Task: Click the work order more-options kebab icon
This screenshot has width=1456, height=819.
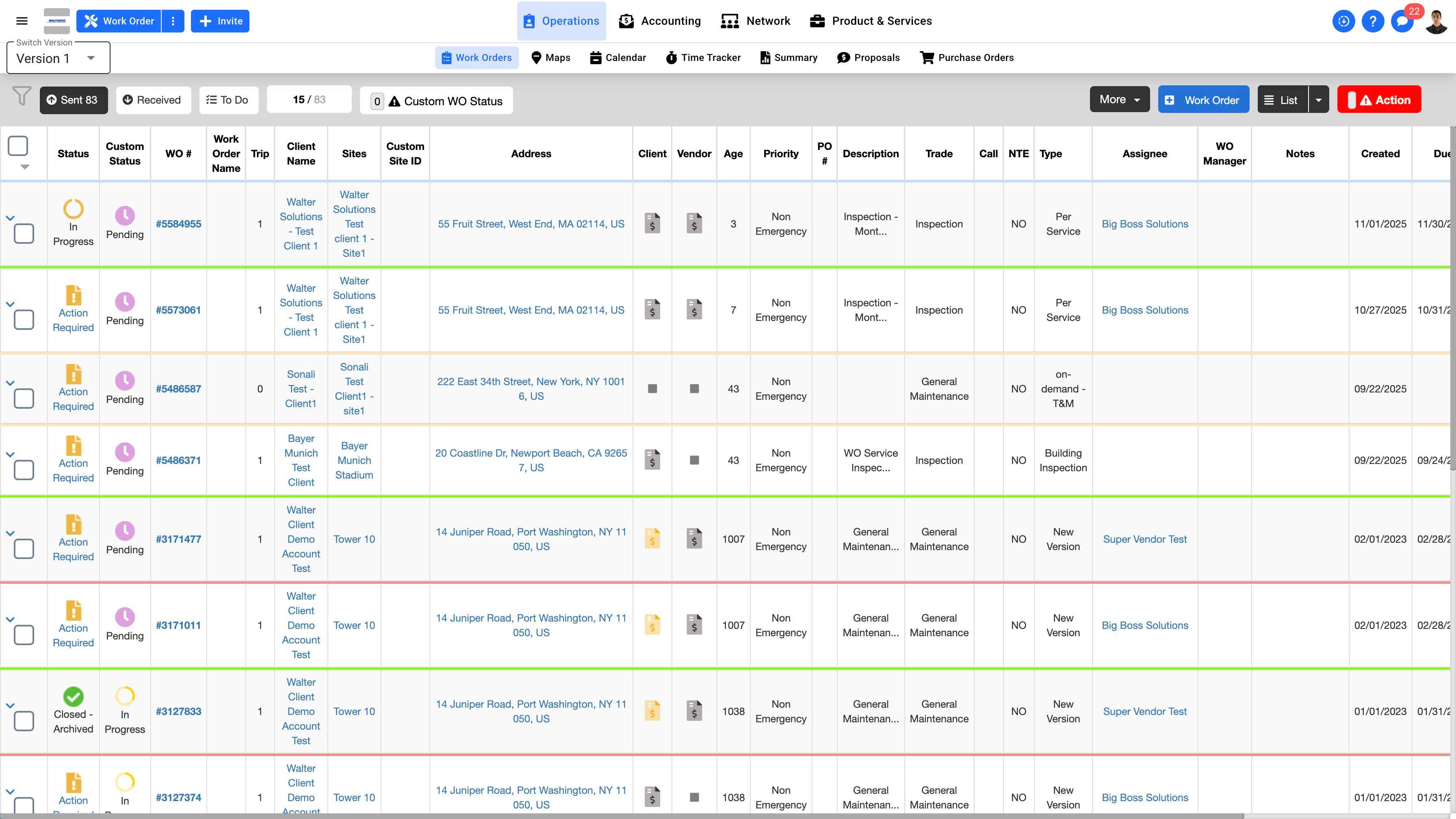Action: pyautogui.click(x=173, y=21)
